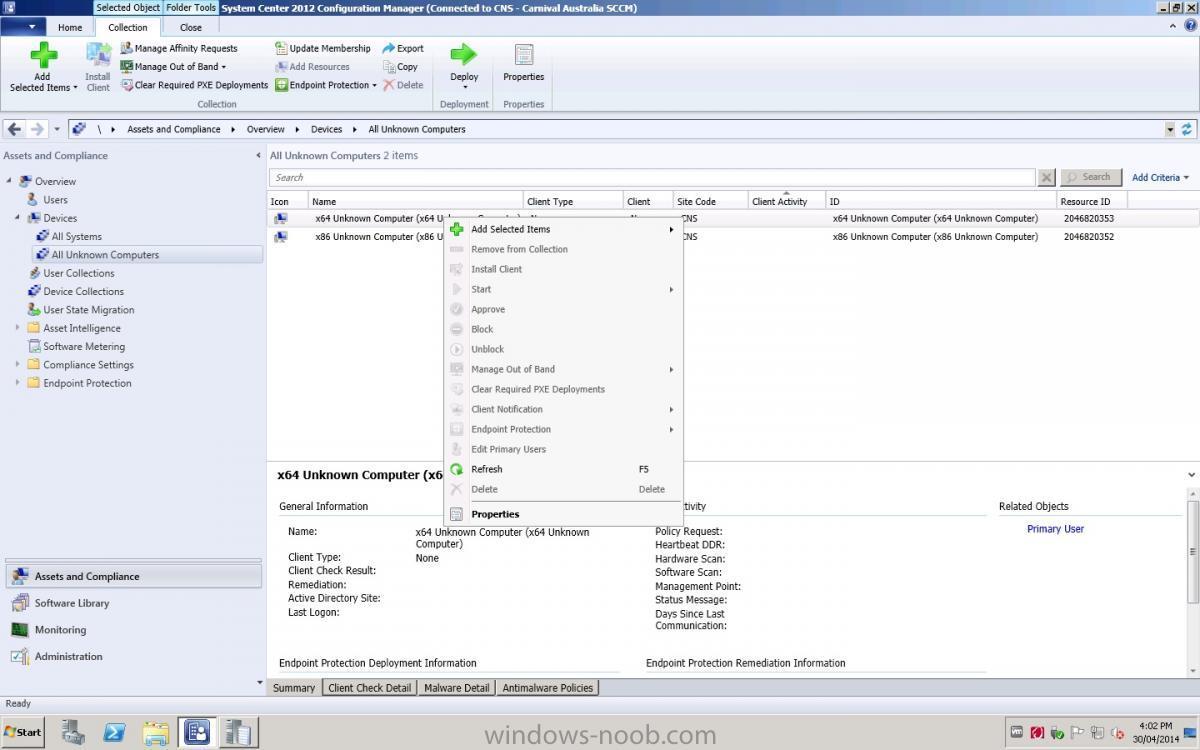Expand the Endpoint Protection folder in the tree
The height and width of the screenshot is (750, 1200).
click(17, 383)
